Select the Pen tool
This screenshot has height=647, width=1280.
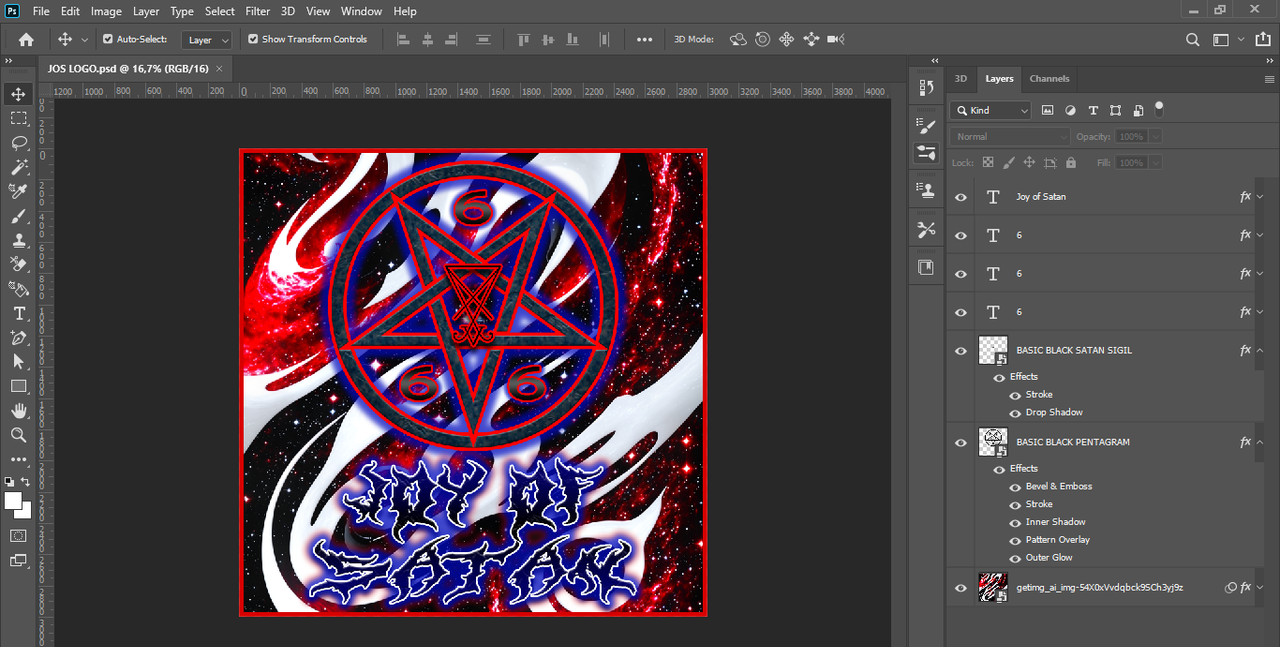pos(19,338)
